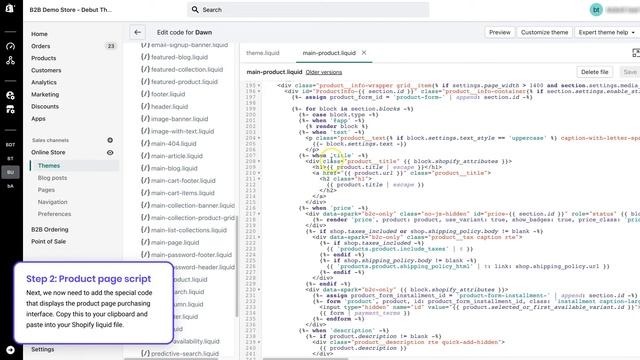Open Orders in the sidebar
The width and height of the screenshot is (640, 360).
pos(40,46)
